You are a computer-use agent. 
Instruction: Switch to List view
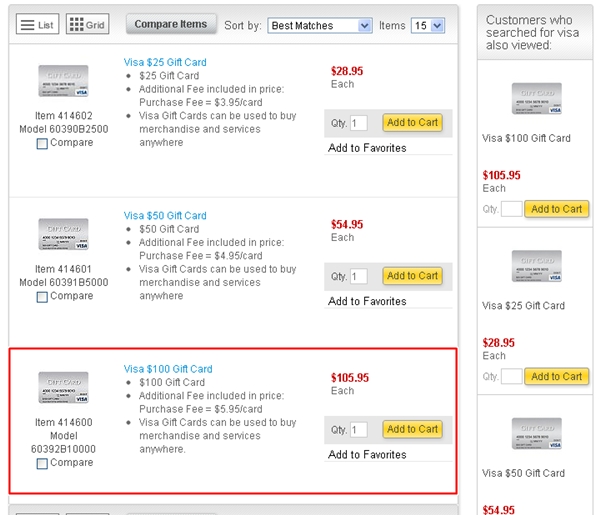pyautogui.click(x=38, y=24)
